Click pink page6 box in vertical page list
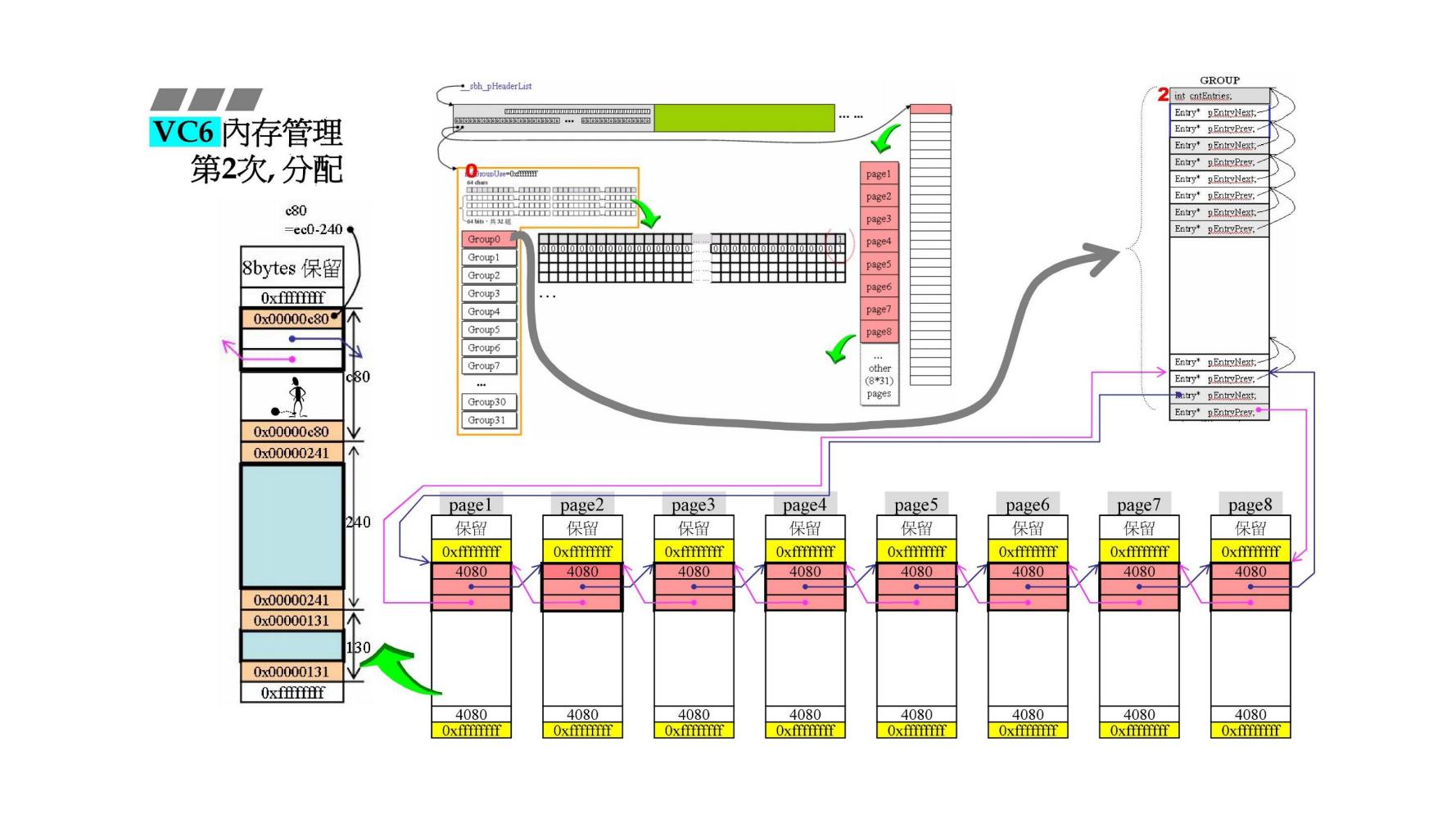The height and width of the screenshot is (819, 1456). [879, 287]
